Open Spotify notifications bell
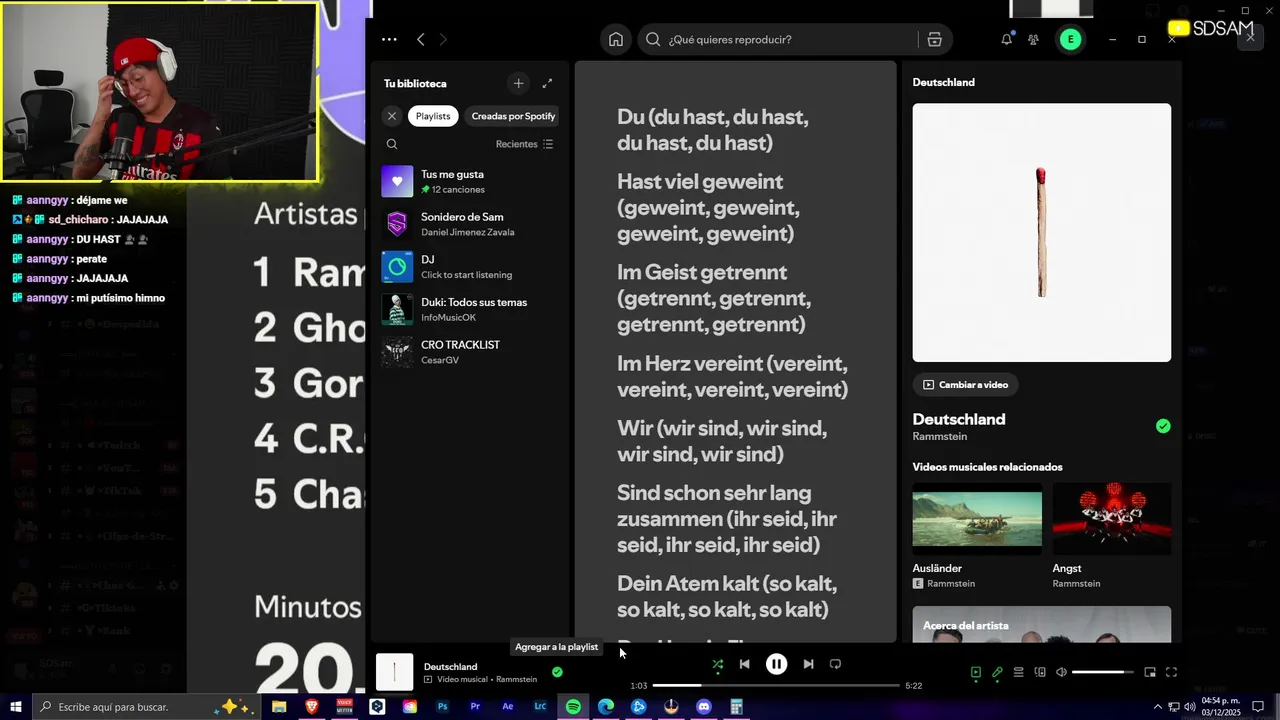The height and width of the screenshot is (720, 1280). (1007, 40)
